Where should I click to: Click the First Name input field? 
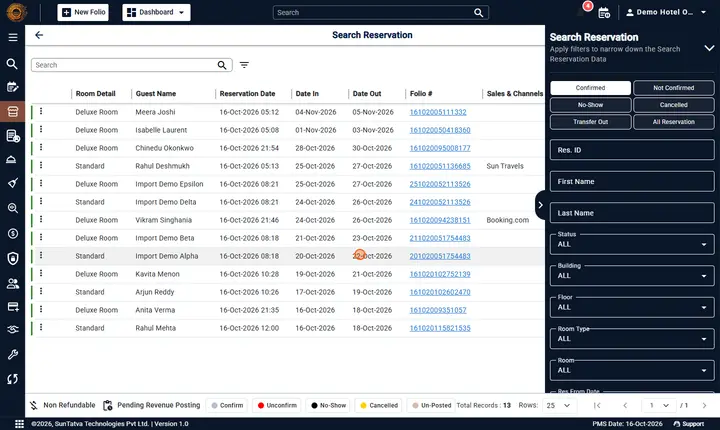(x=632, y=181)
